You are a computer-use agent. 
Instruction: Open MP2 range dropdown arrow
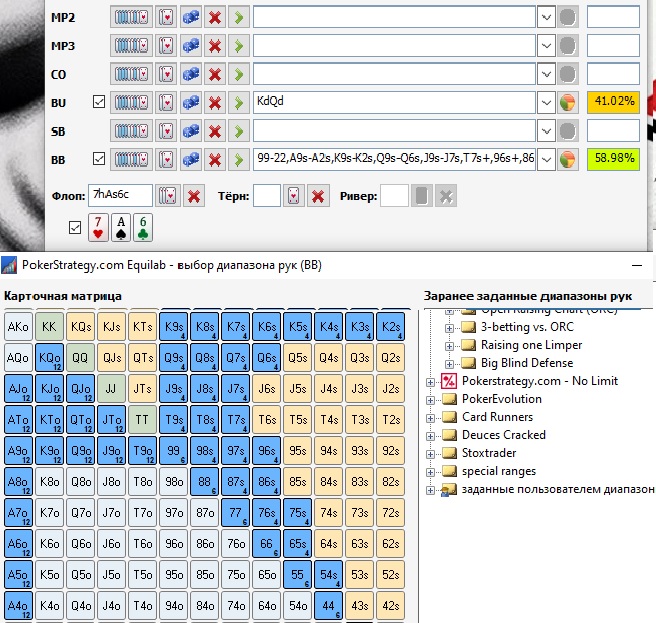[x=546, y=18]
